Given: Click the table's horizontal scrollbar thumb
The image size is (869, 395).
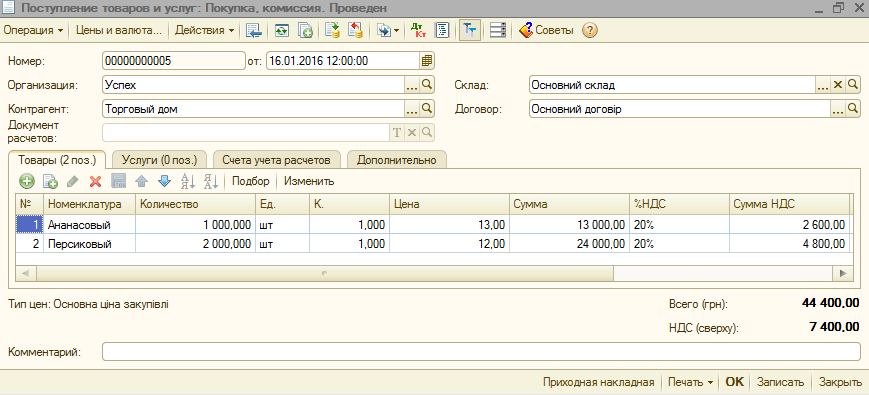Looking at the screenshot, I should point(325,273).
